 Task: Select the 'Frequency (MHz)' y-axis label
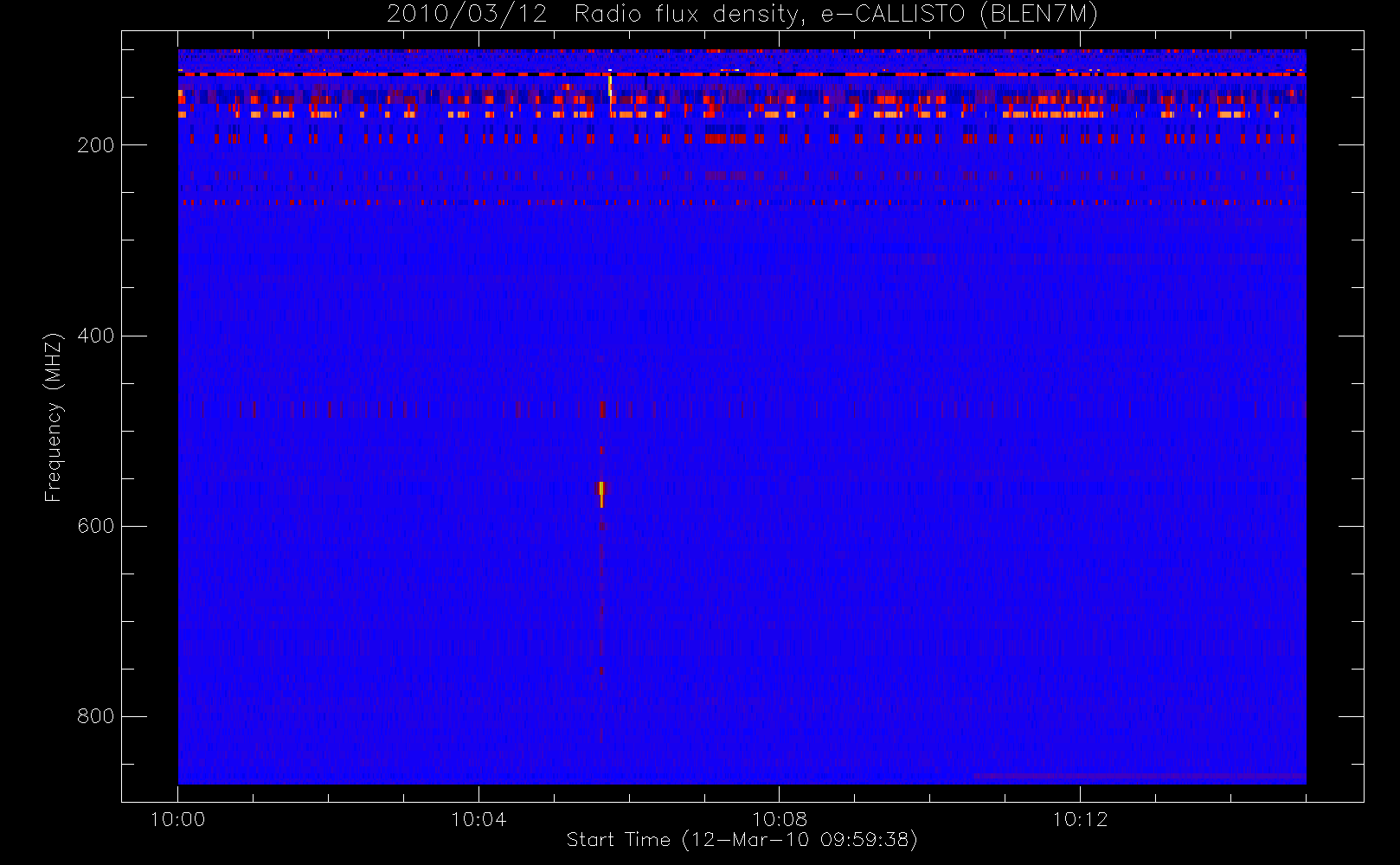point(54,417)
